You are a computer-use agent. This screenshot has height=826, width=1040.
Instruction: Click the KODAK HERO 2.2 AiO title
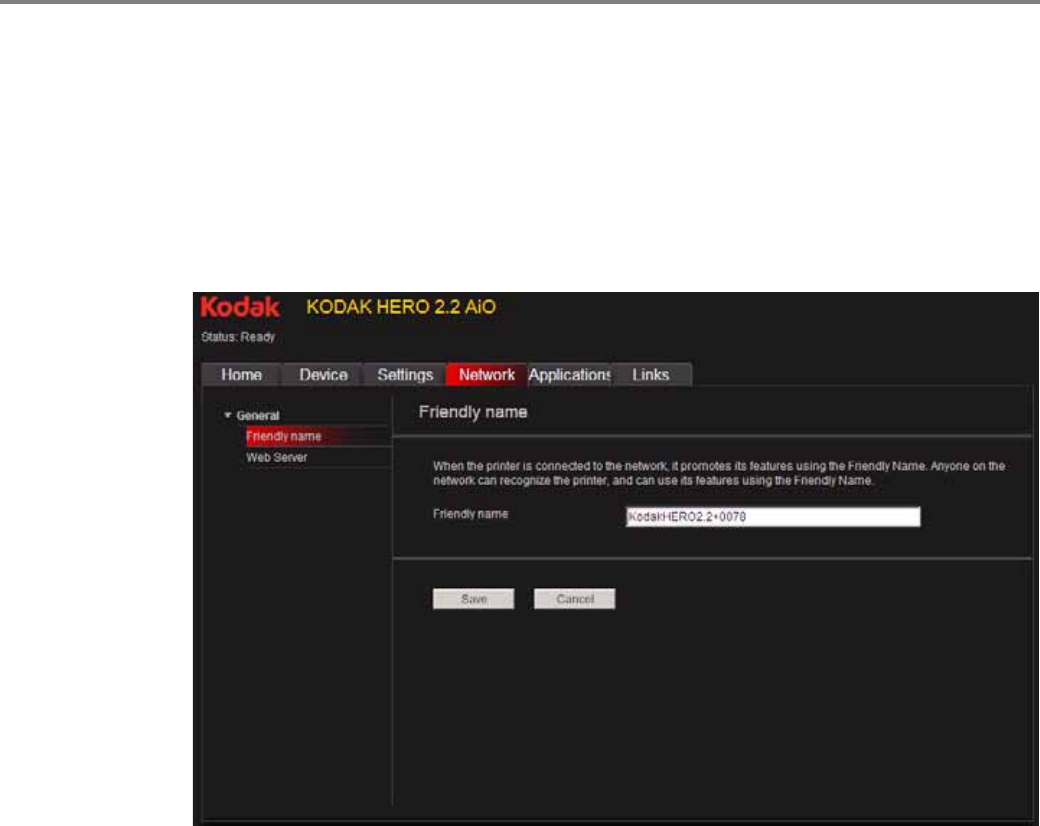coord(401,307)
